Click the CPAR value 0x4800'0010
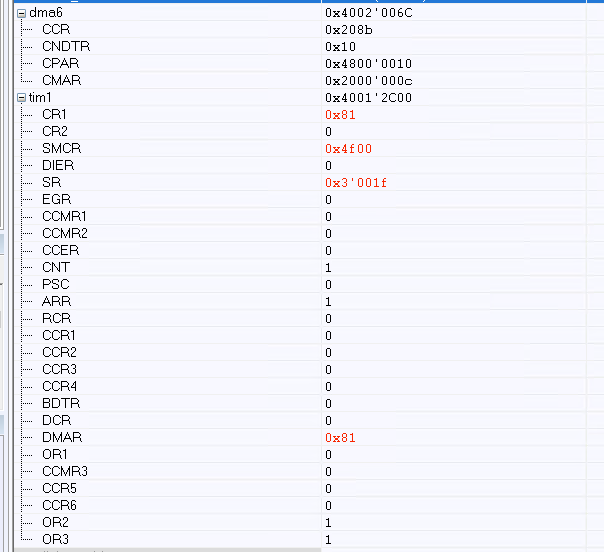Screen dimensions: 604x552 point(369,64)
